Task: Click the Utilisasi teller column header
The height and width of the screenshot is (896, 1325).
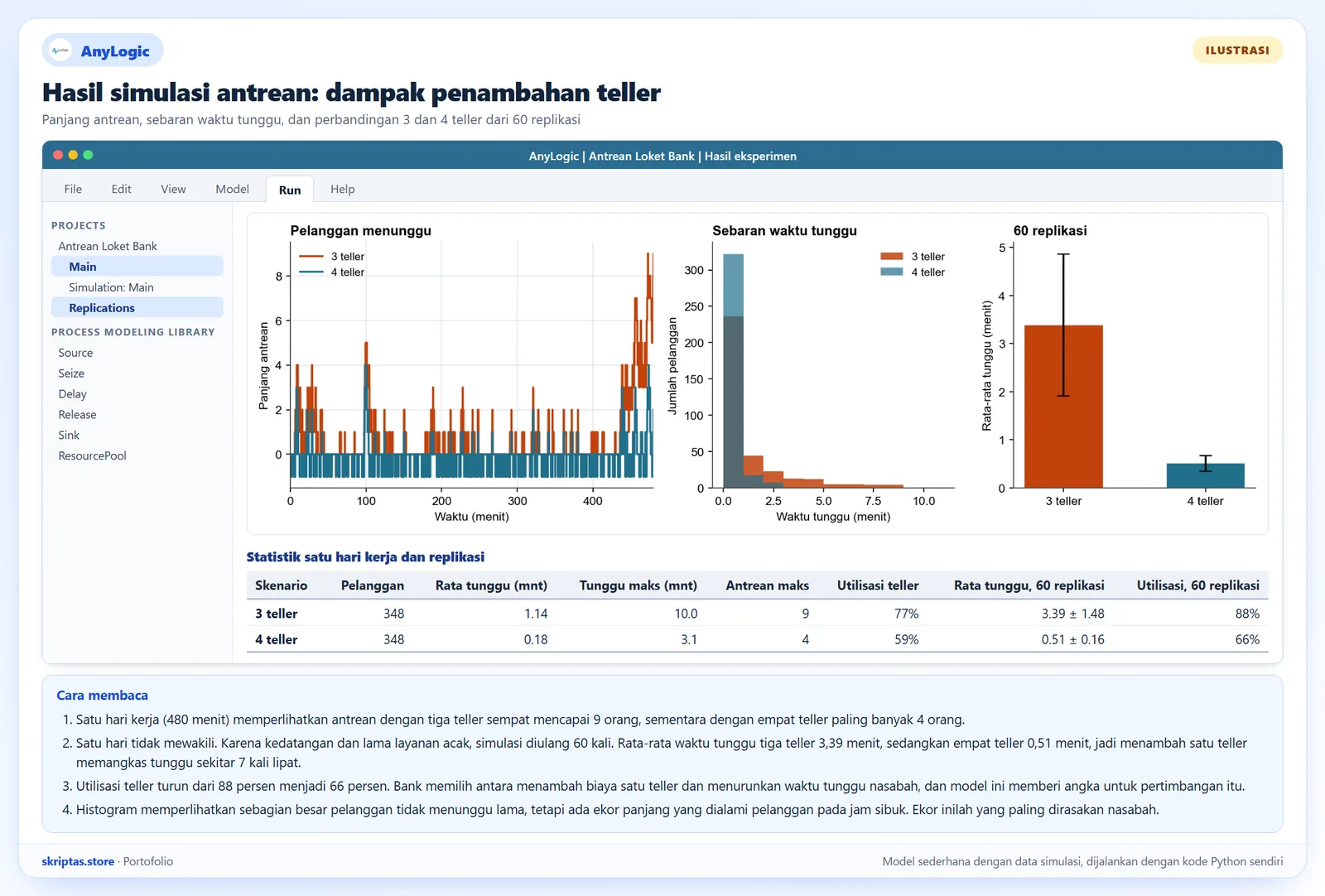Action: [x=878, y=585]
